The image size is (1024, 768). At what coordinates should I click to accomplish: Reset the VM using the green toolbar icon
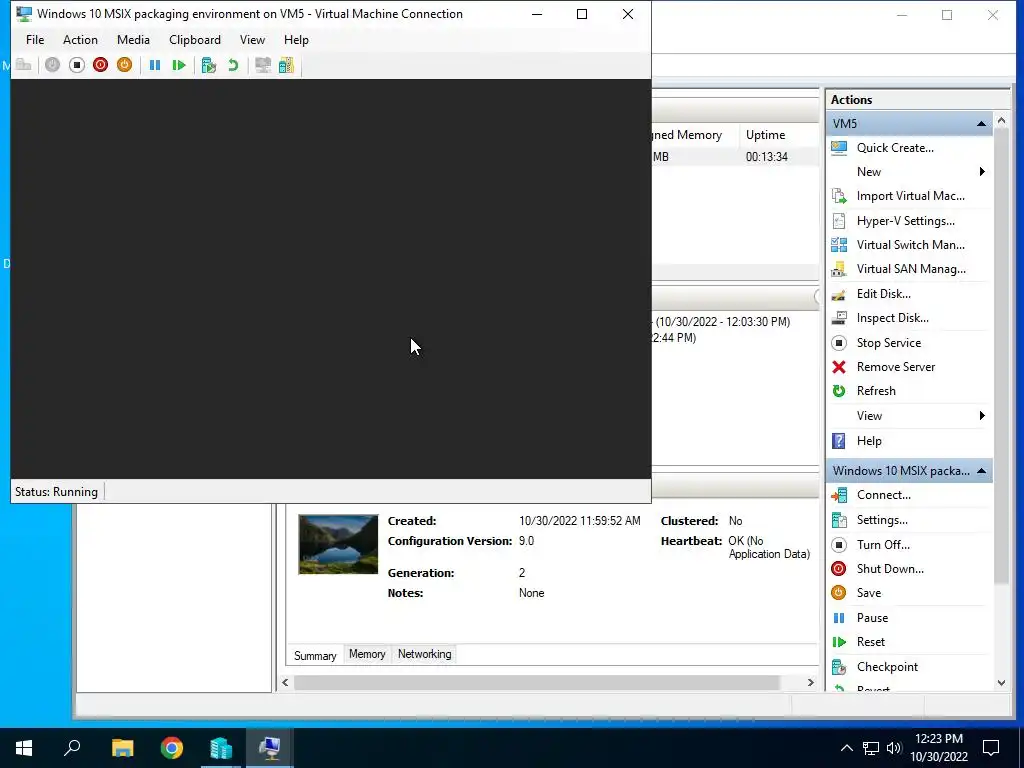179,65
